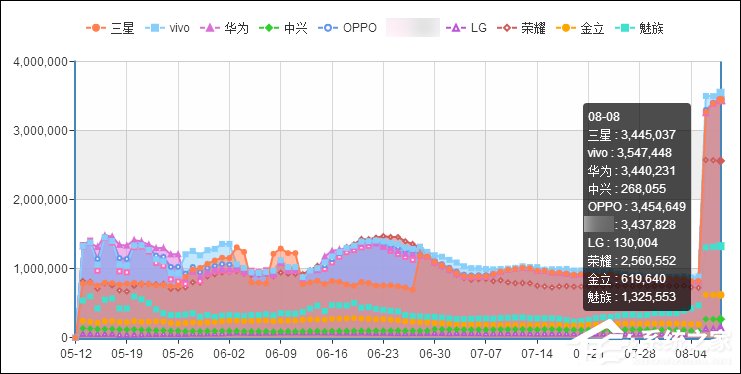Click tooltip row 金立 : 619,640
The width and height of the screenshot is (741, 374).
click(x=627, y=278)
